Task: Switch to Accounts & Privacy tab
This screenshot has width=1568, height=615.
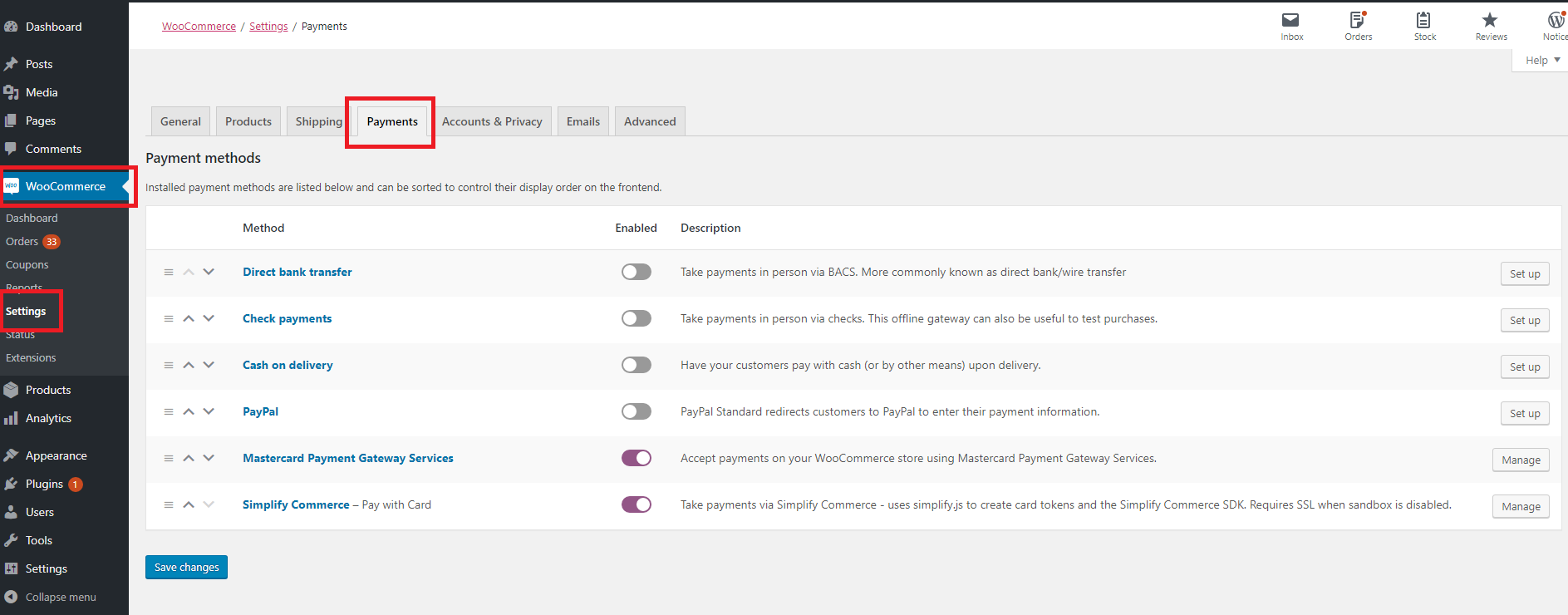Action: [492, 121]
